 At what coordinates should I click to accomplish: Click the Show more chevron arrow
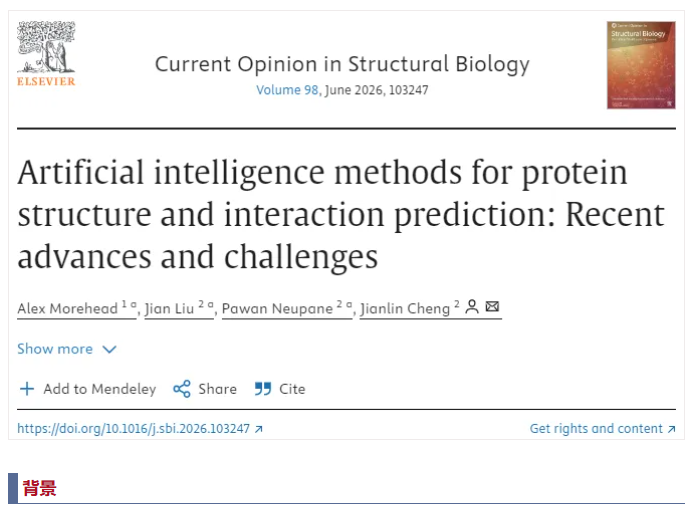[110, 349]
